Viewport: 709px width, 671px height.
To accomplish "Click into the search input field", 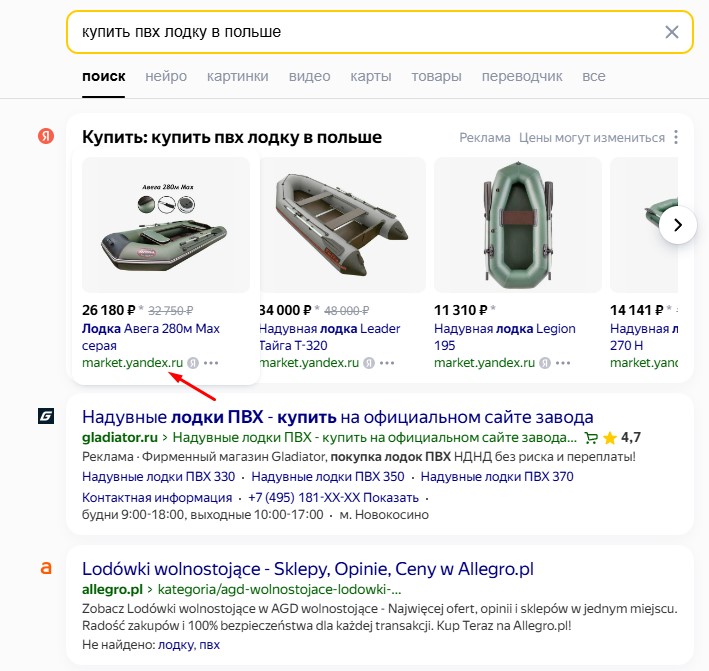I will 360,32.
